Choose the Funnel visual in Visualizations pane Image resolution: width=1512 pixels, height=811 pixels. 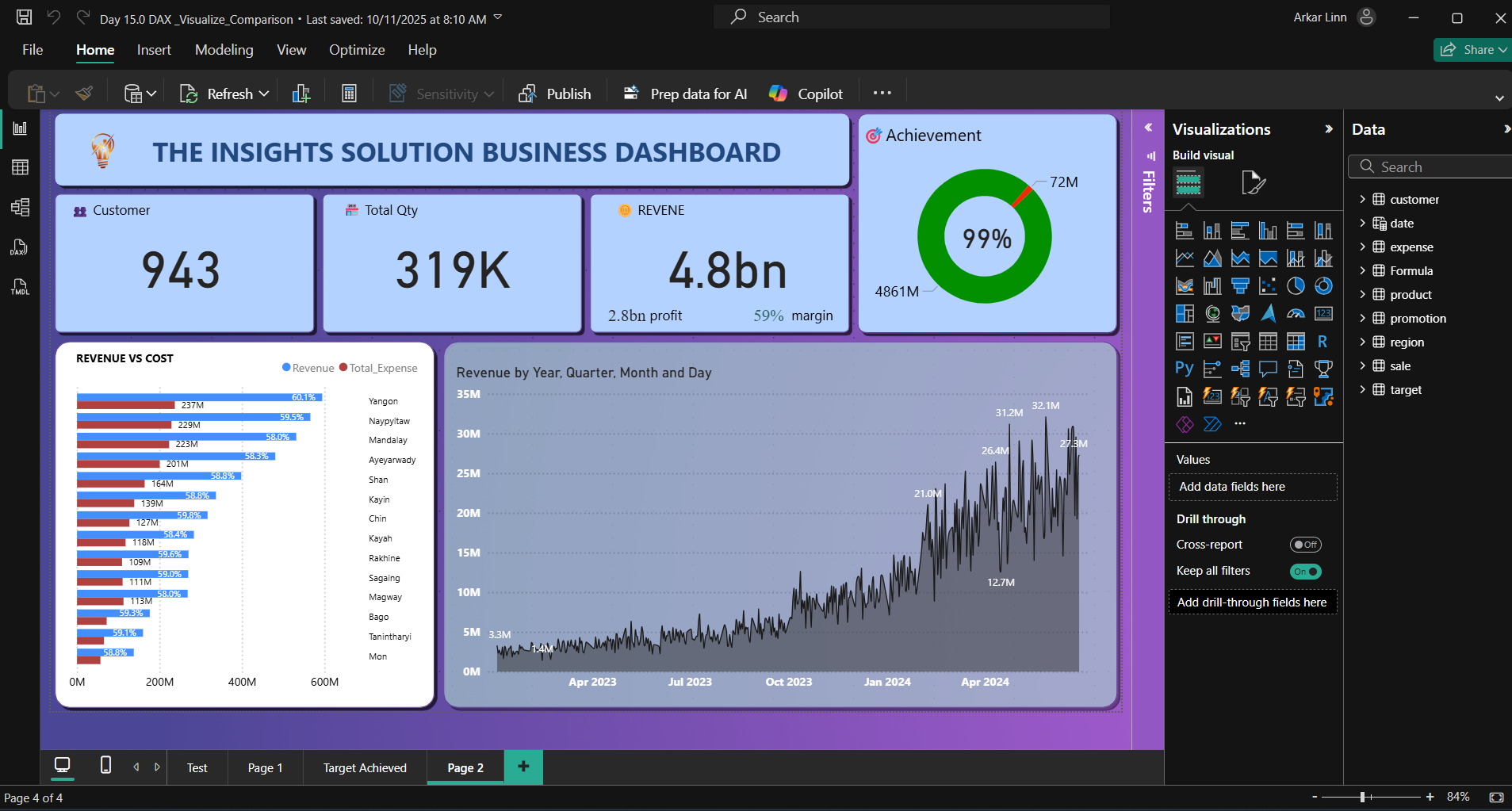[1240, 286]
